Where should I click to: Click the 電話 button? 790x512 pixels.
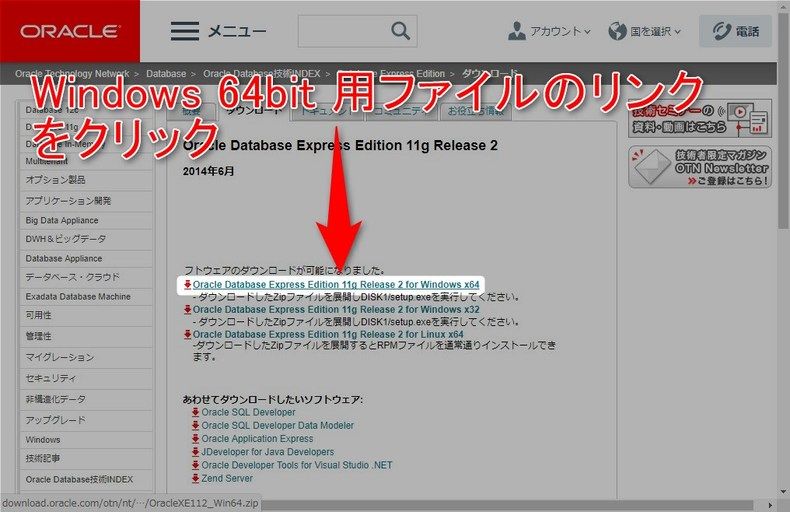735,31
